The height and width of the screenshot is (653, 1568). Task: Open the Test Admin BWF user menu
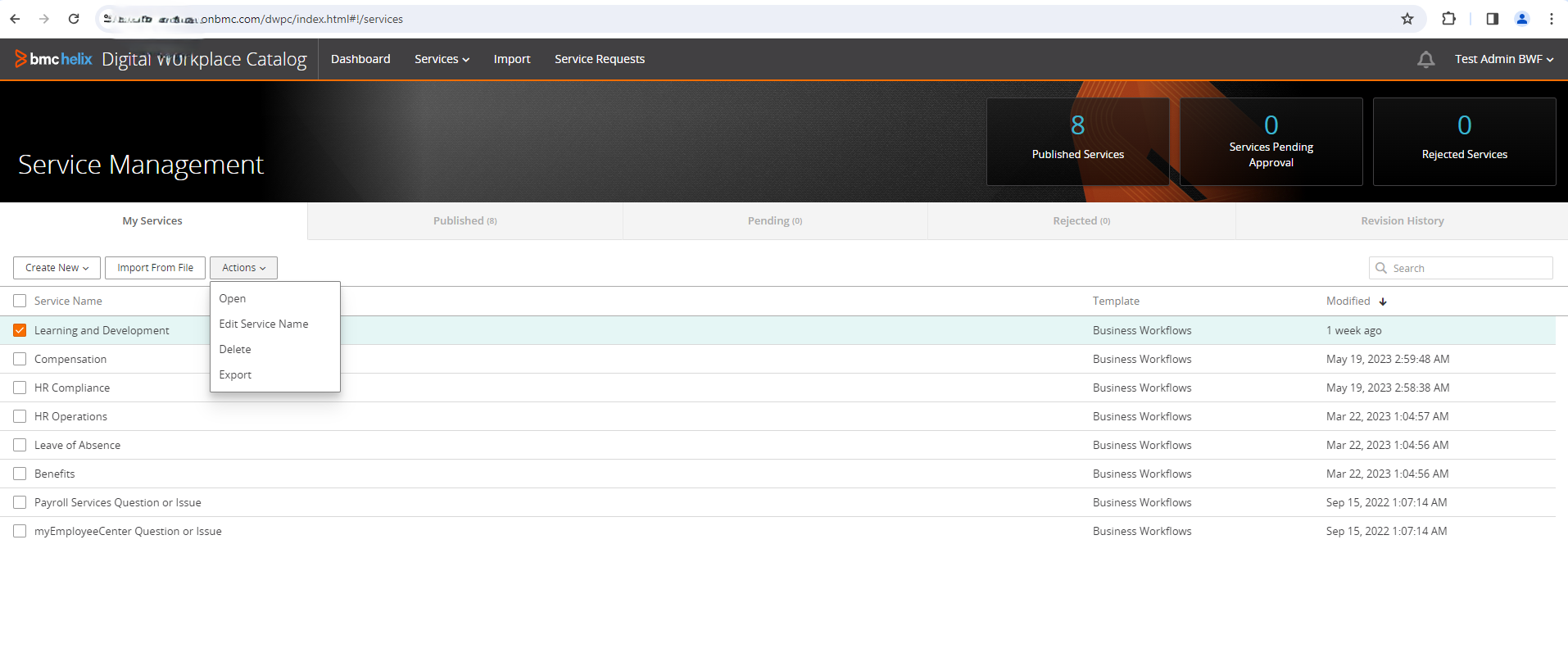pos(1504,59)
